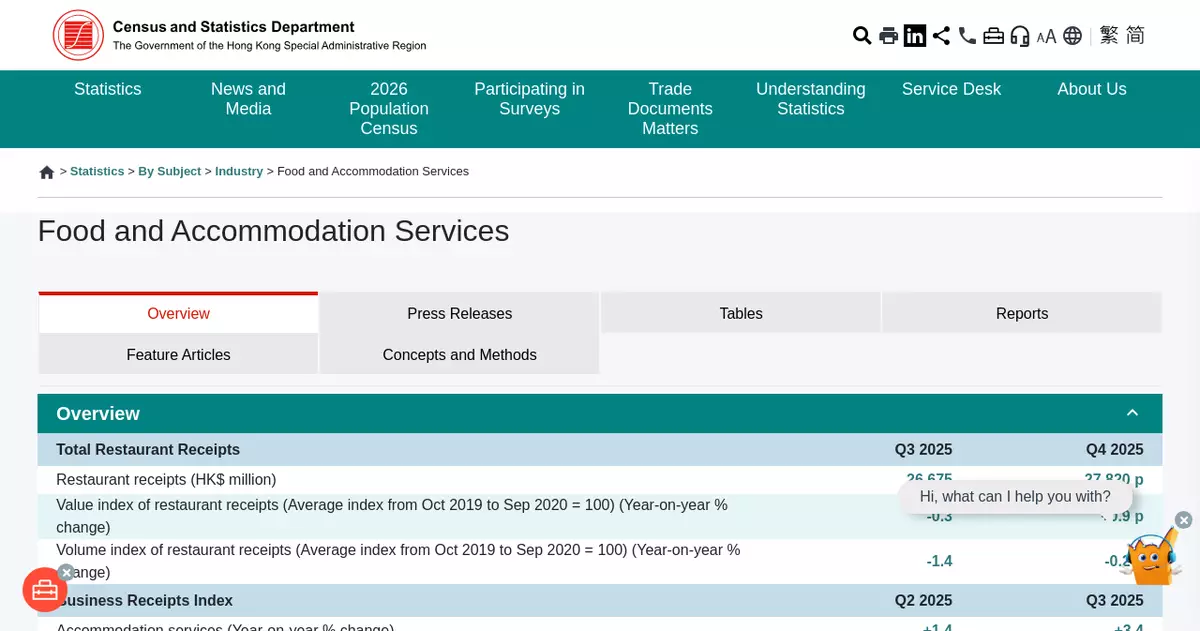
Task: Click the header toolbox briefcase icon
Action: pyautogui.click(x=993, y=36)
